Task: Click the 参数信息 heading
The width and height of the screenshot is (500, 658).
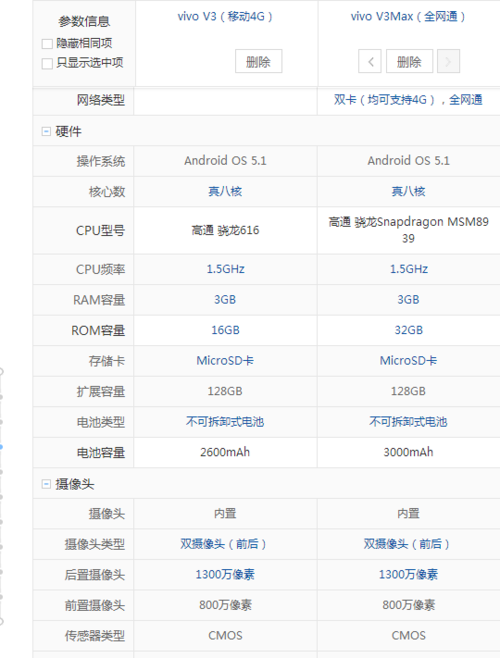Action: click(x=84, y=21)
